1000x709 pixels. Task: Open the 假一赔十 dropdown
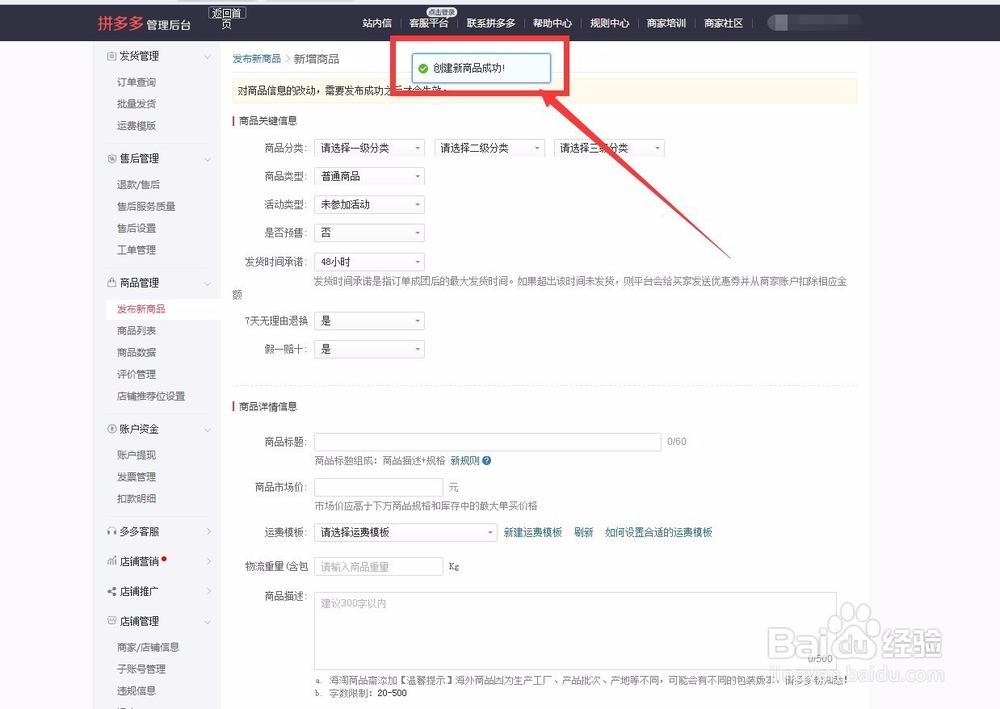369,349
